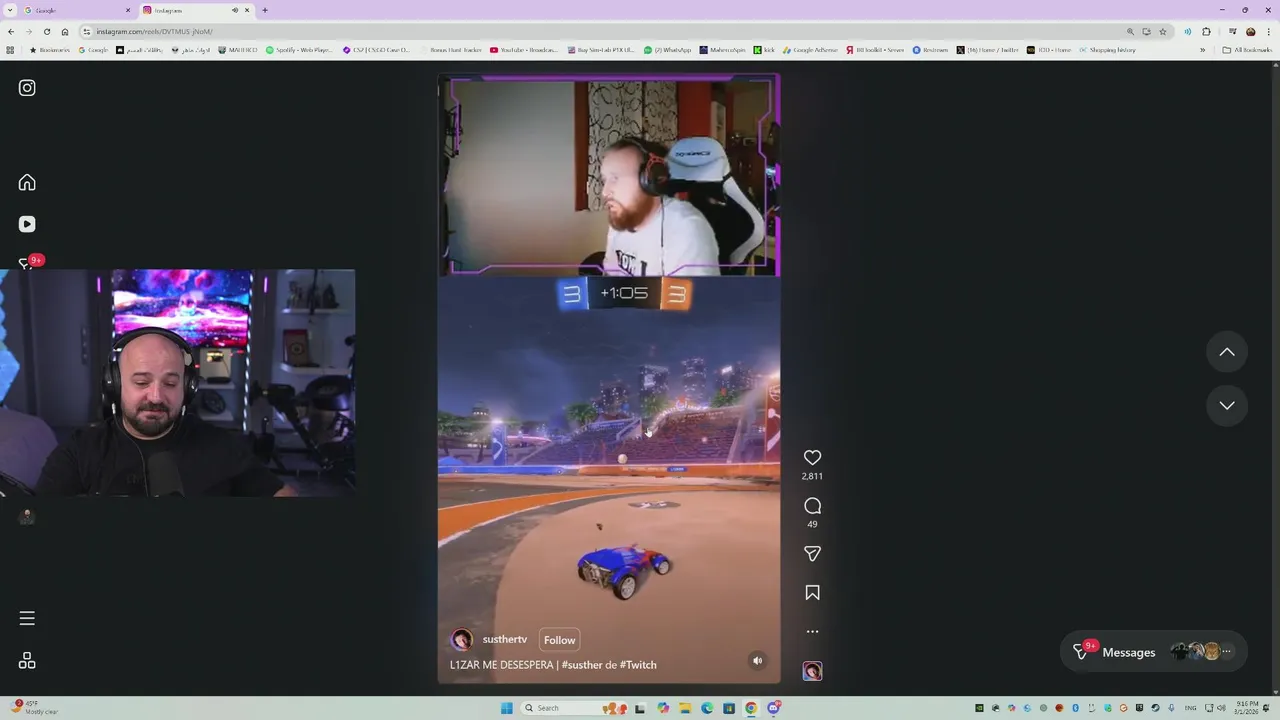Reload the page
The image size is (1280, 720).
(47, 32)
